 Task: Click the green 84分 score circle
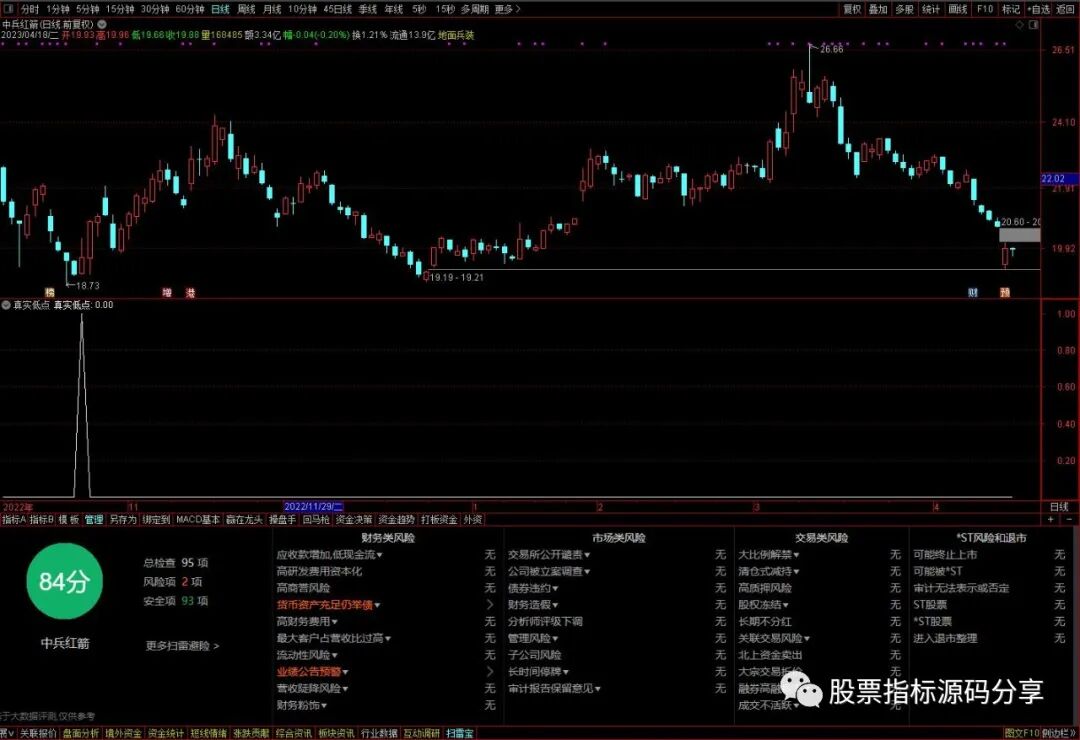(64, 582)
